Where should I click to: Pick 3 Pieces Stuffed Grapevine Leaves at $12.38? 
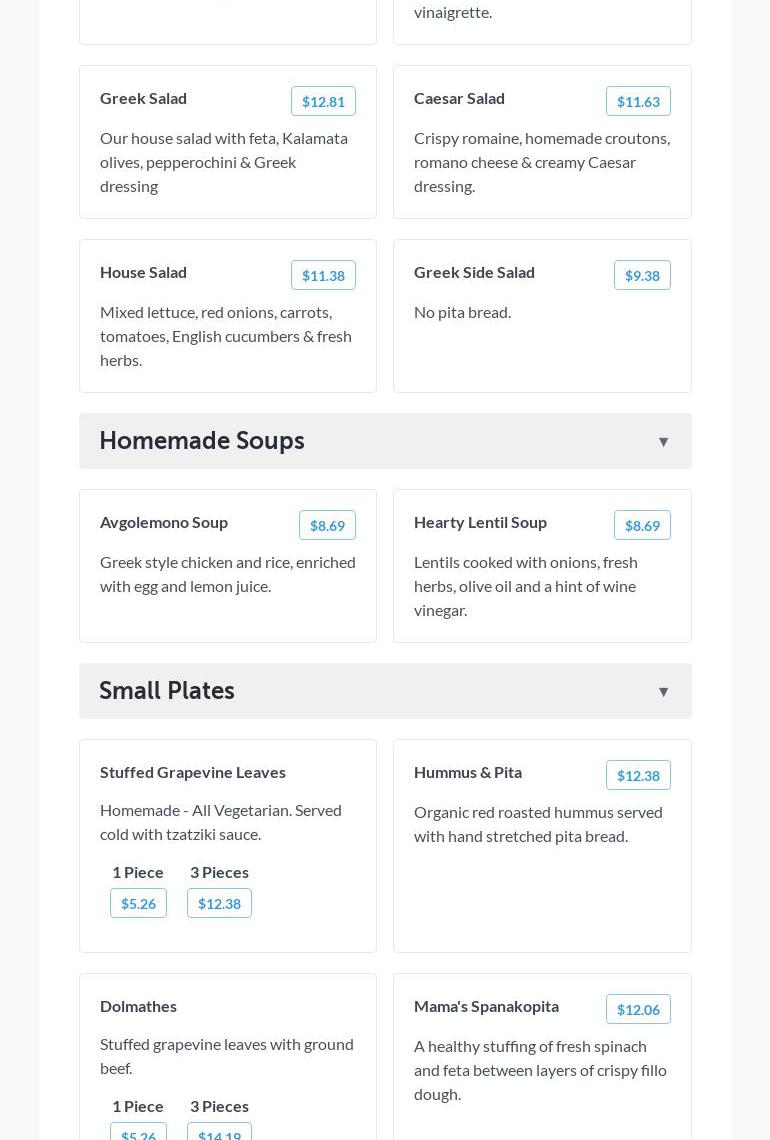click(219, 903)
